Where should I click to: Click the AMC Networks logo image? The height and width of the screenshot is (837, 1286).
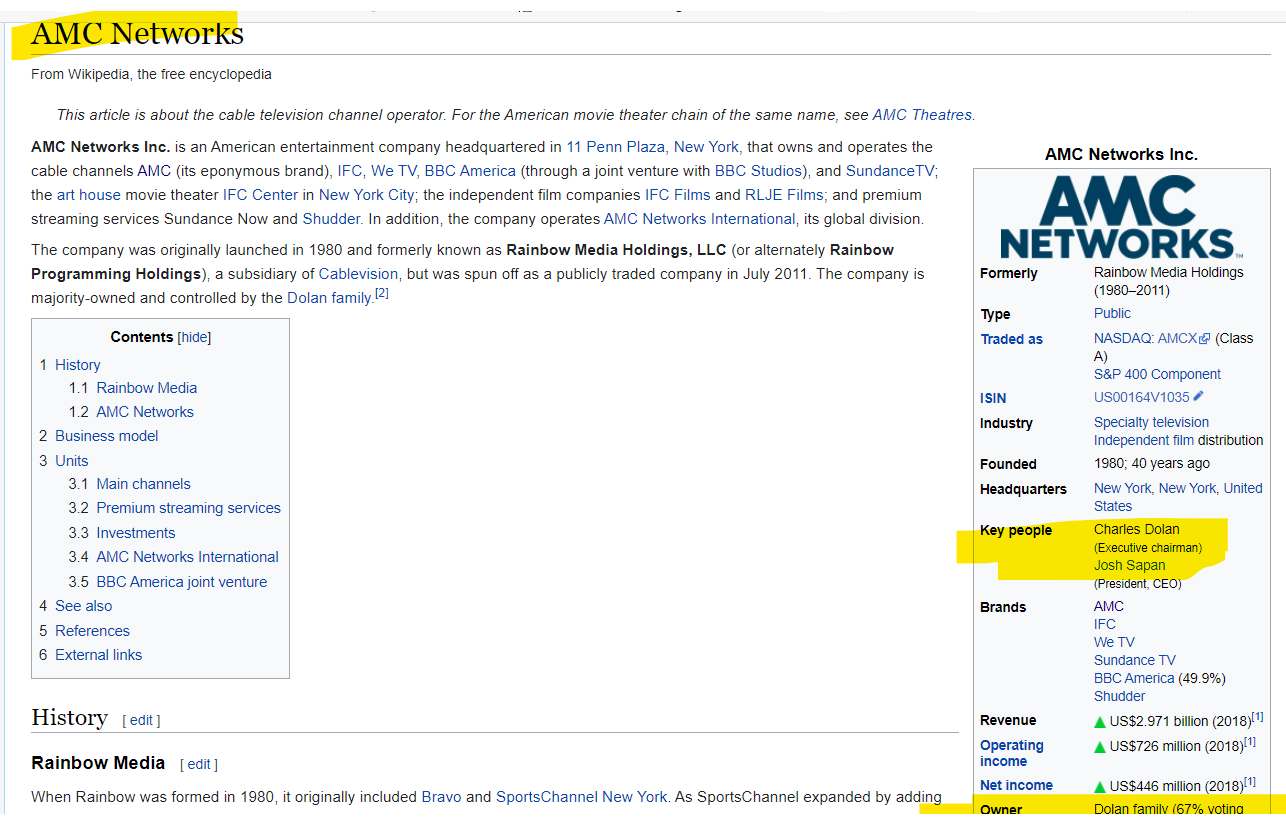tap(1121, 217)
